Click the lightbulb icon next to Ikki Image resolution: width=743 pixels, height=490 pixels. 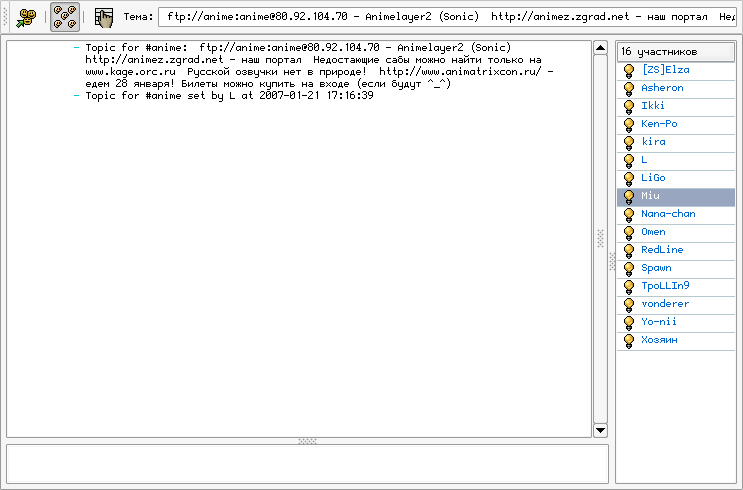[629, 106]
